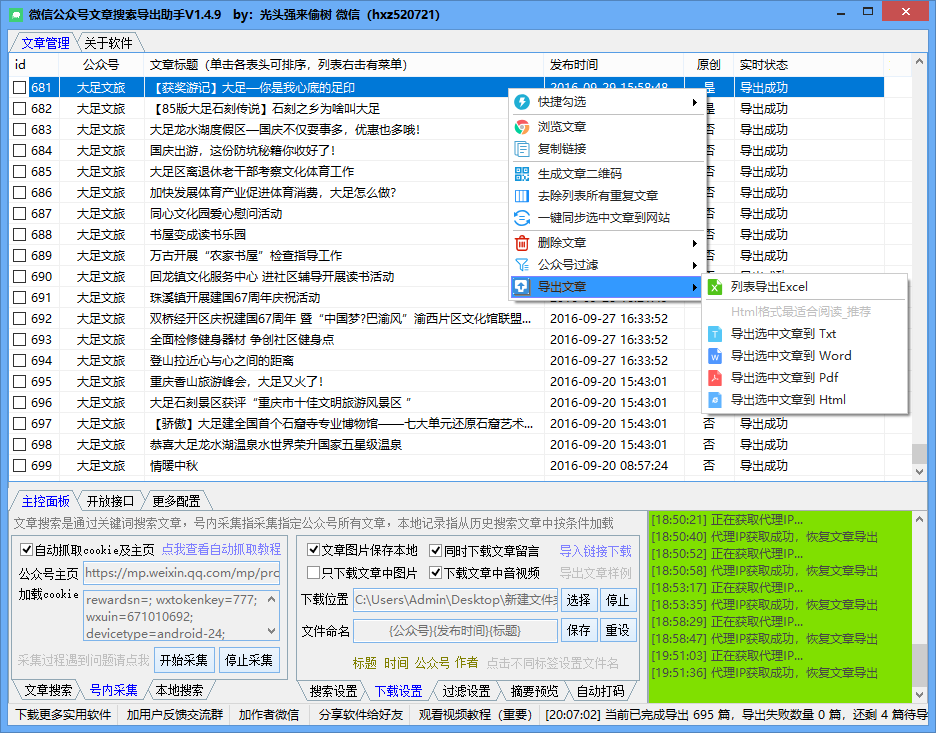936x733 pixels.
Task: Click the export icon beside 导出文章
Action: tap(522, 287)
